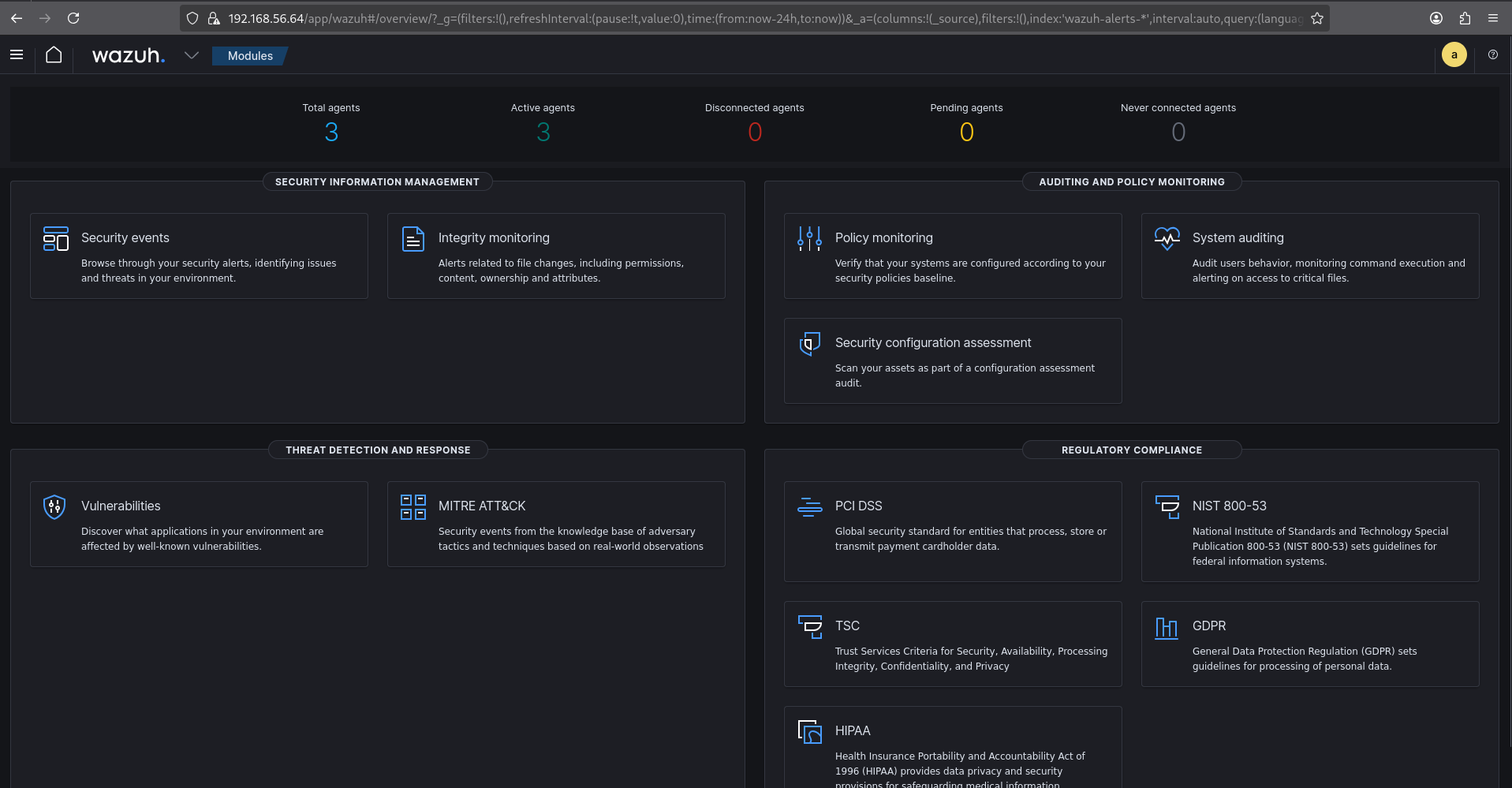Click the tracking protection shield icon

coord(192,18)
